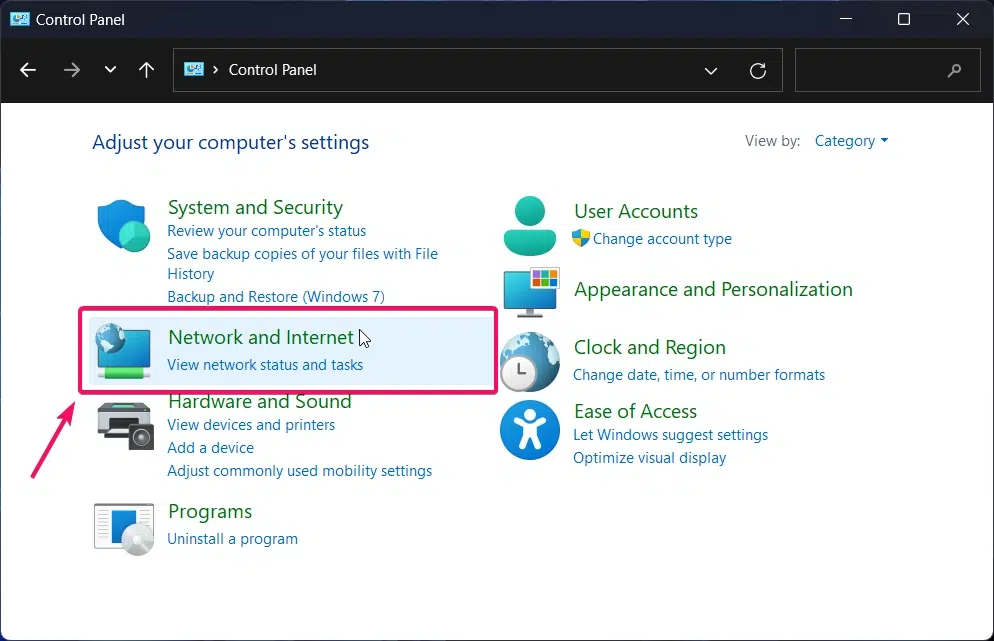
Task: Open Backup and Restore (Windows 7)
Action: [x=276, y=297]
